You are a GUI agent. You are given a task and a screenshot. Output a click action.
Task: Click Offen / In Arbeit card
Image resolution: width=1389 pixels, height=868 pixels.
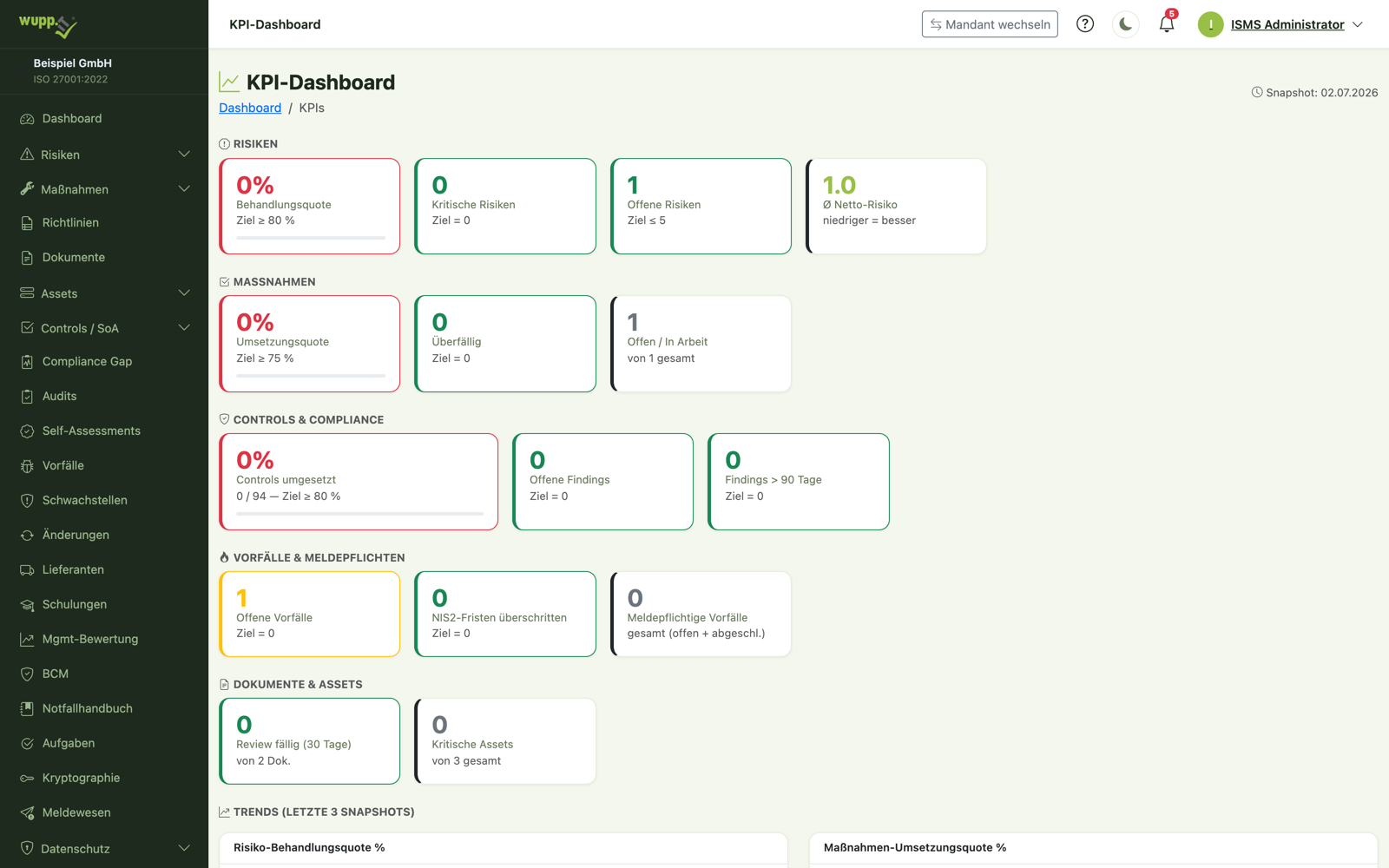click(701, 344)
